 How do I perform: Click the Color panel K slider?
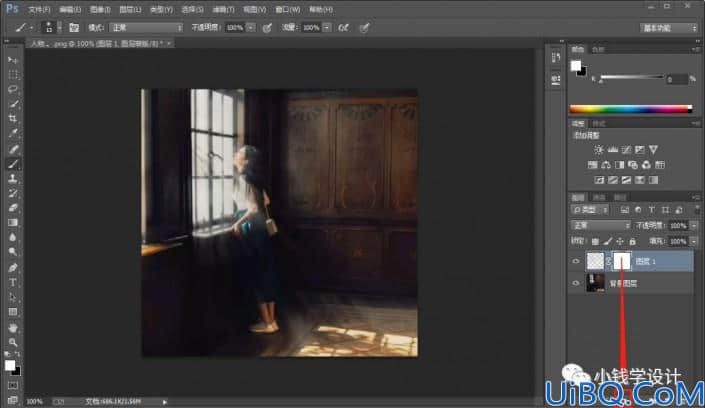click(632, 78)
